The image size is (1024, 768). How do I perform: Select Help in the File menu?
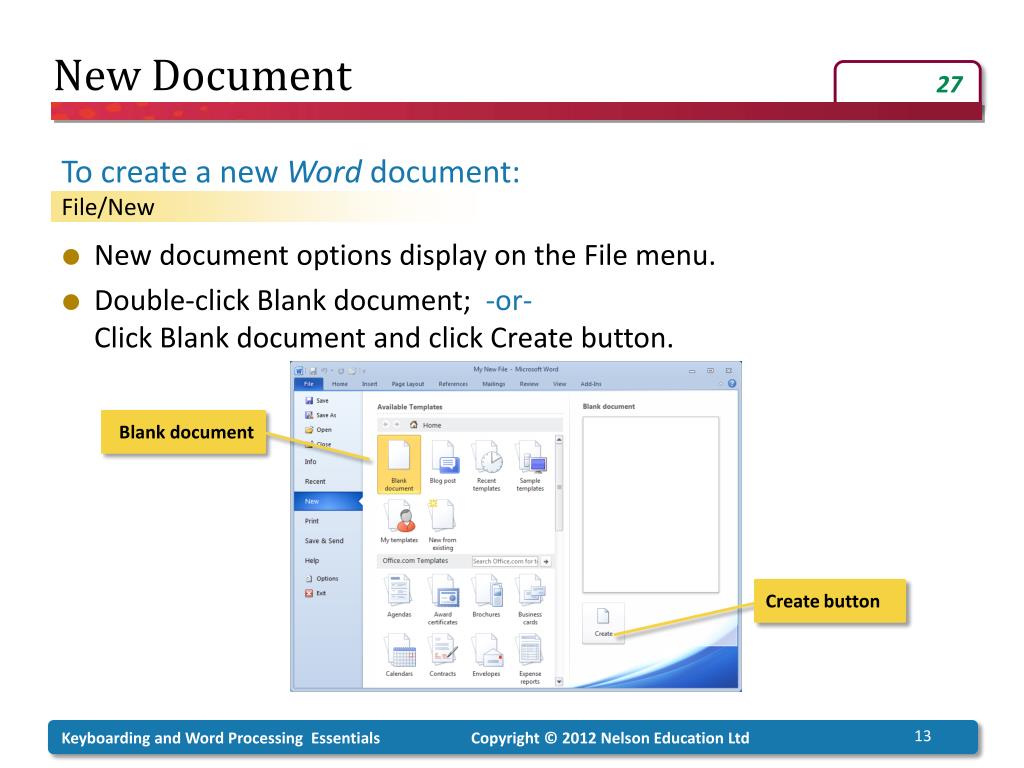(327, 561)
